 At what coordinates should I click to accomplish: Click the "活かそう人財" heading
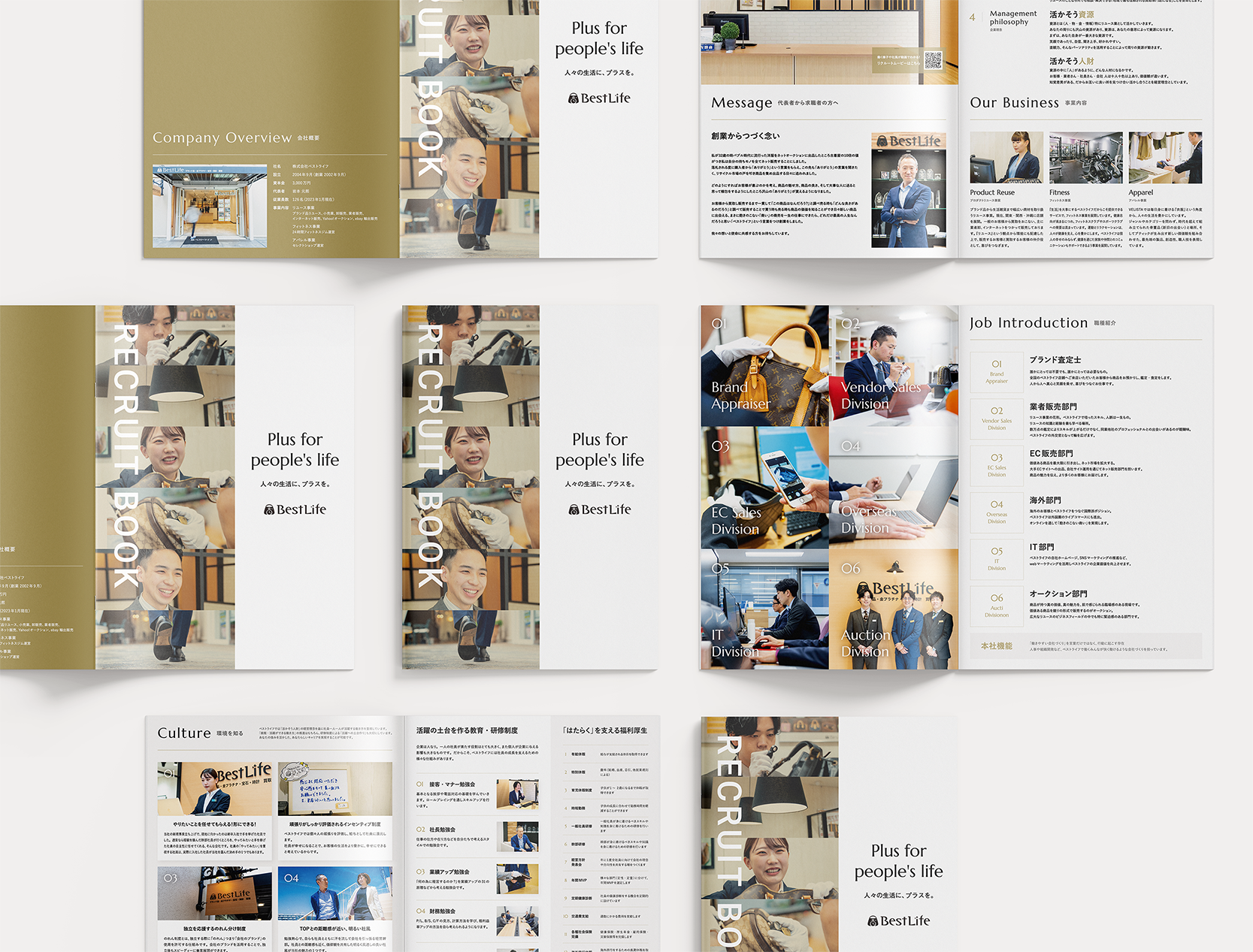tap(1071, 61)
